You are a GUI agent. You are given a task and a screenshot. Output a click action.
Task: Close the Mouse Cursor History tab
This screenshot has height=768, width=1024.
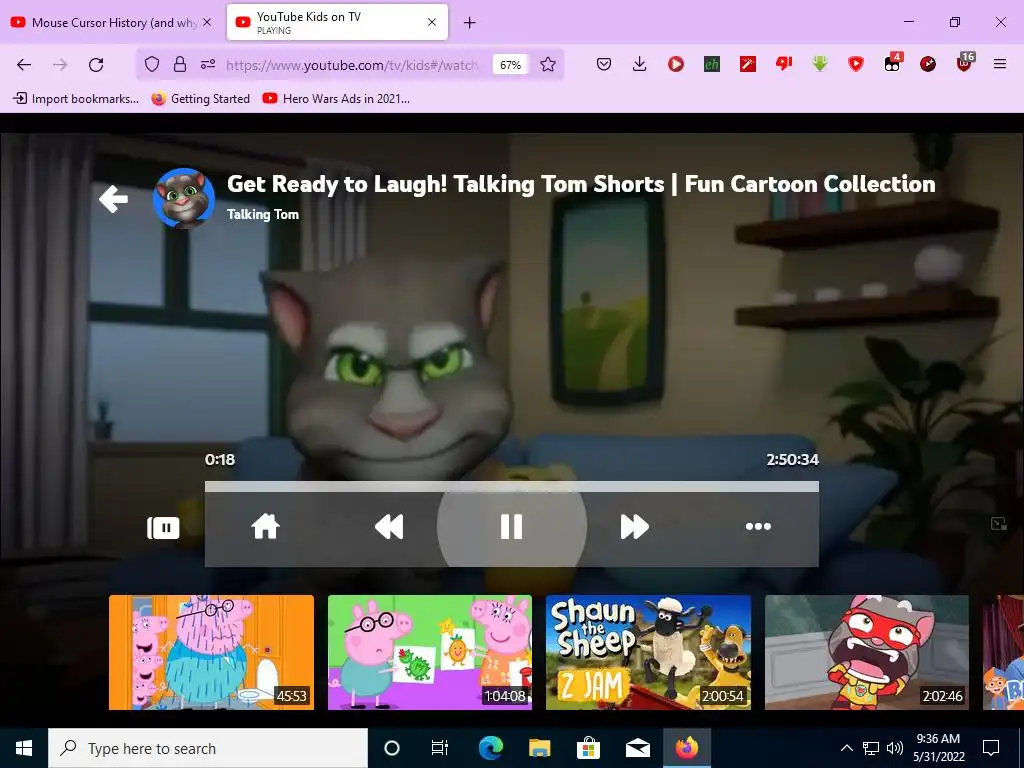(x=207, y=22)
